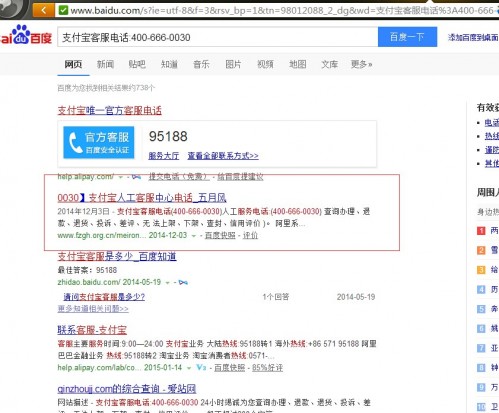Open the 请问支付宝客服是多少? question link
Screen dimensions: 499x413
coord(104,297)
